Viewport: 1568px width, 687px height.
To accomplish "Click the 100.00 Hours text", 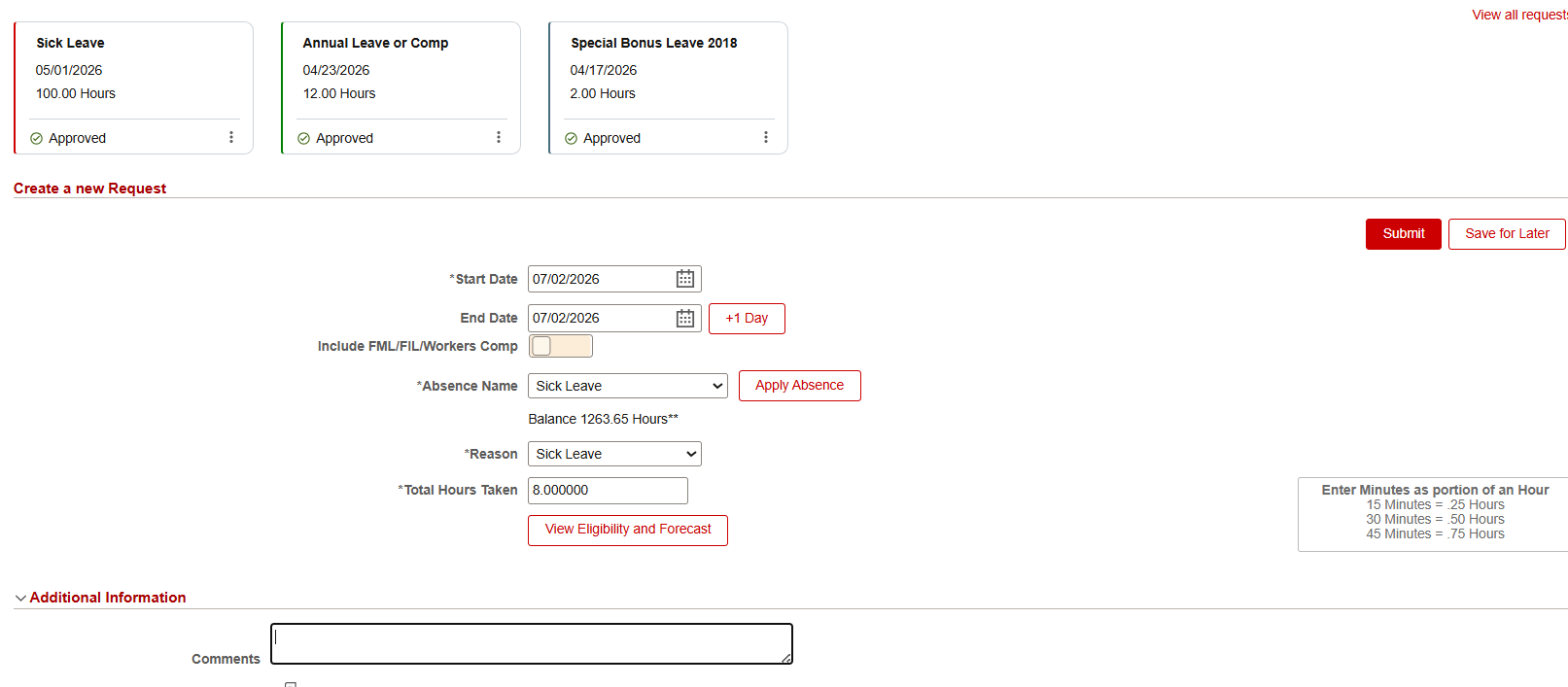I will tap(76, 93).
